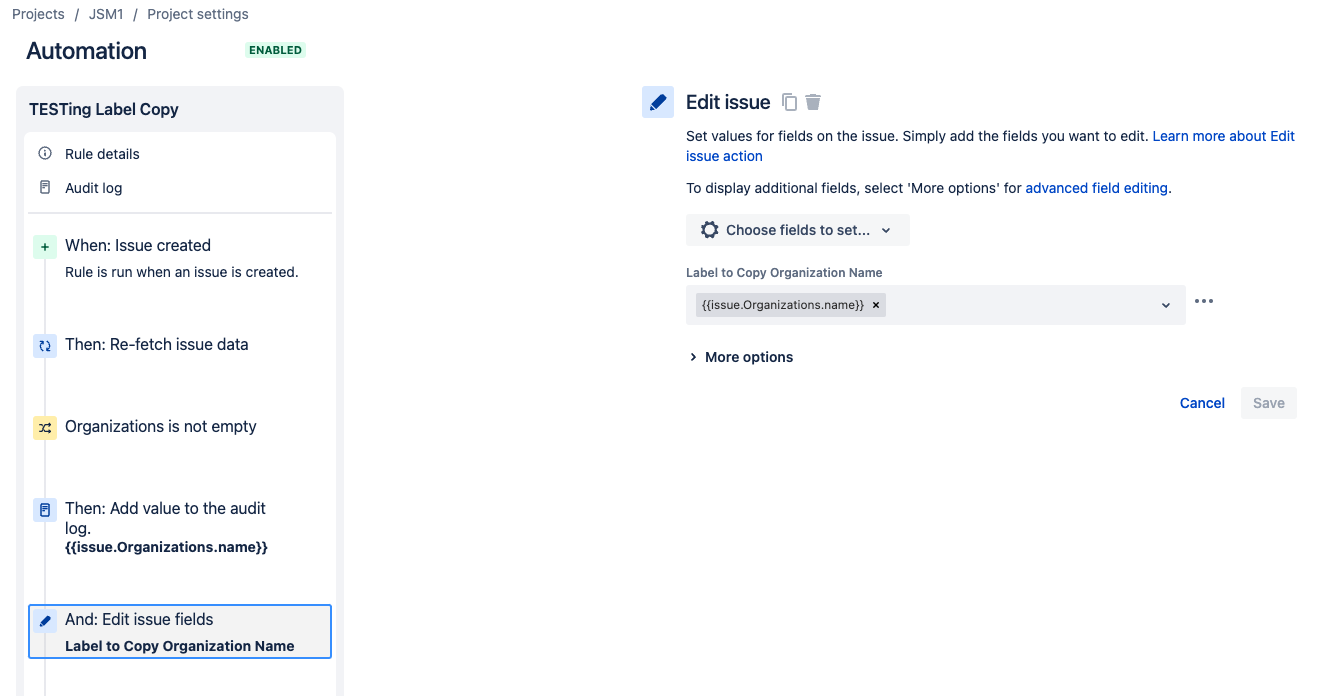1318x696 pixels.
Task: Remove the issue.Organizations.name value chip
Action: pos(875,304)
